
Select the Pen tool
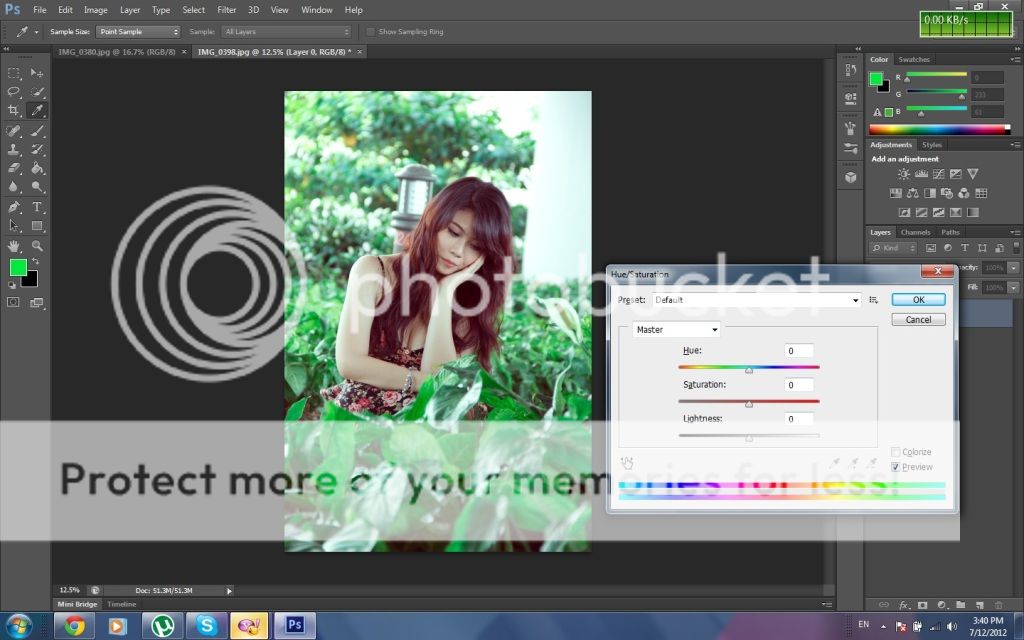coord(14,207)
